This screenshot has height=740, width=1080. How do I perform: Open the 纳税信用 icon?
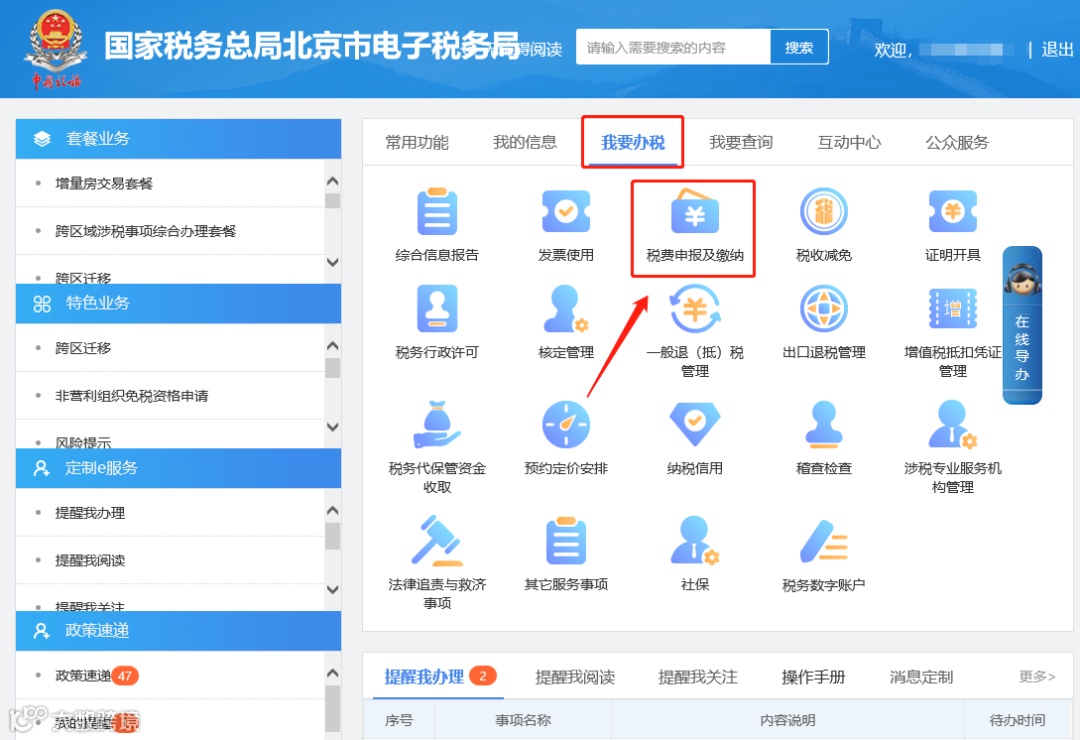click(694, 424)
